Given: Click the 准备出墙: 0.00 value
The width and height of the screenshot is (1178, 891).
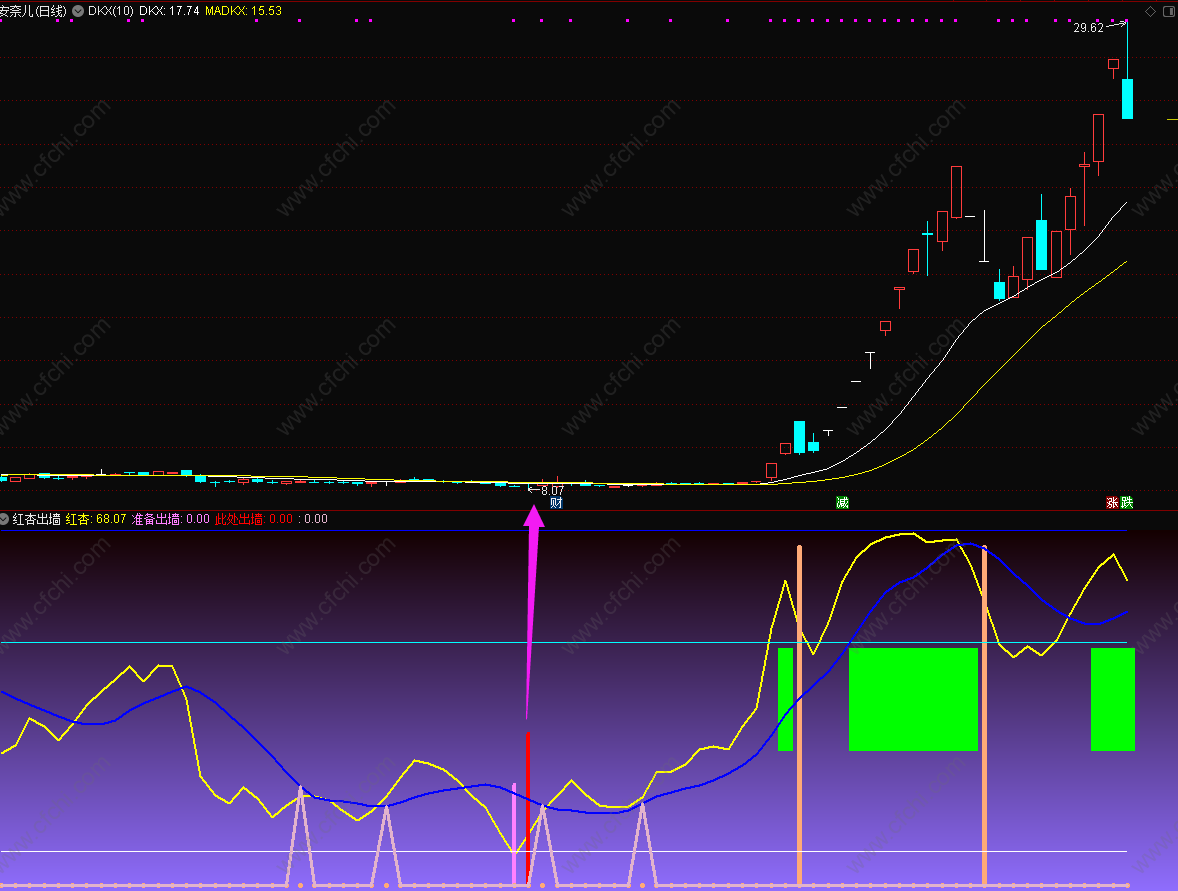Looking at the screenshot, I should click(x=171, y=519).
